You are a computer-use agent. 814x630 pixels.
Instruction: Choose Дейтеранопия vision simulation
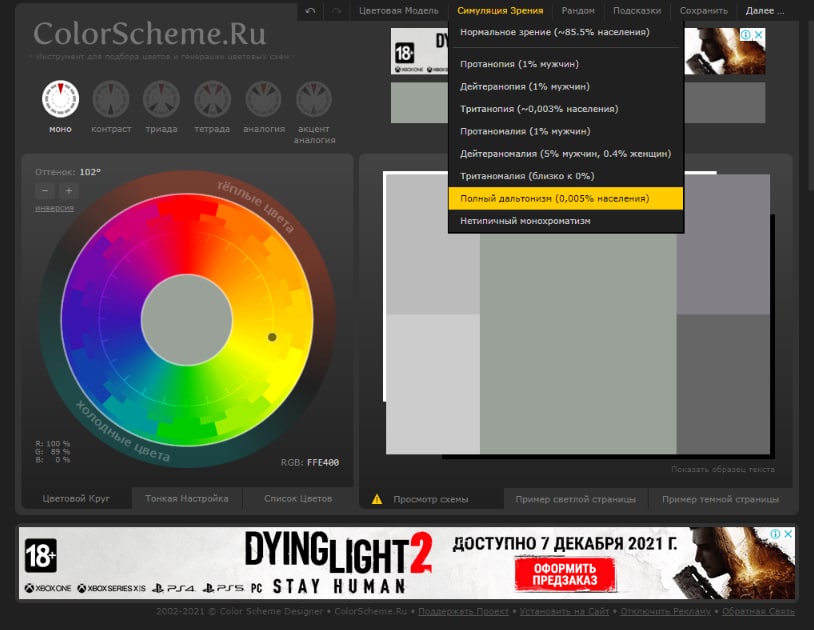tap(566, 87)
